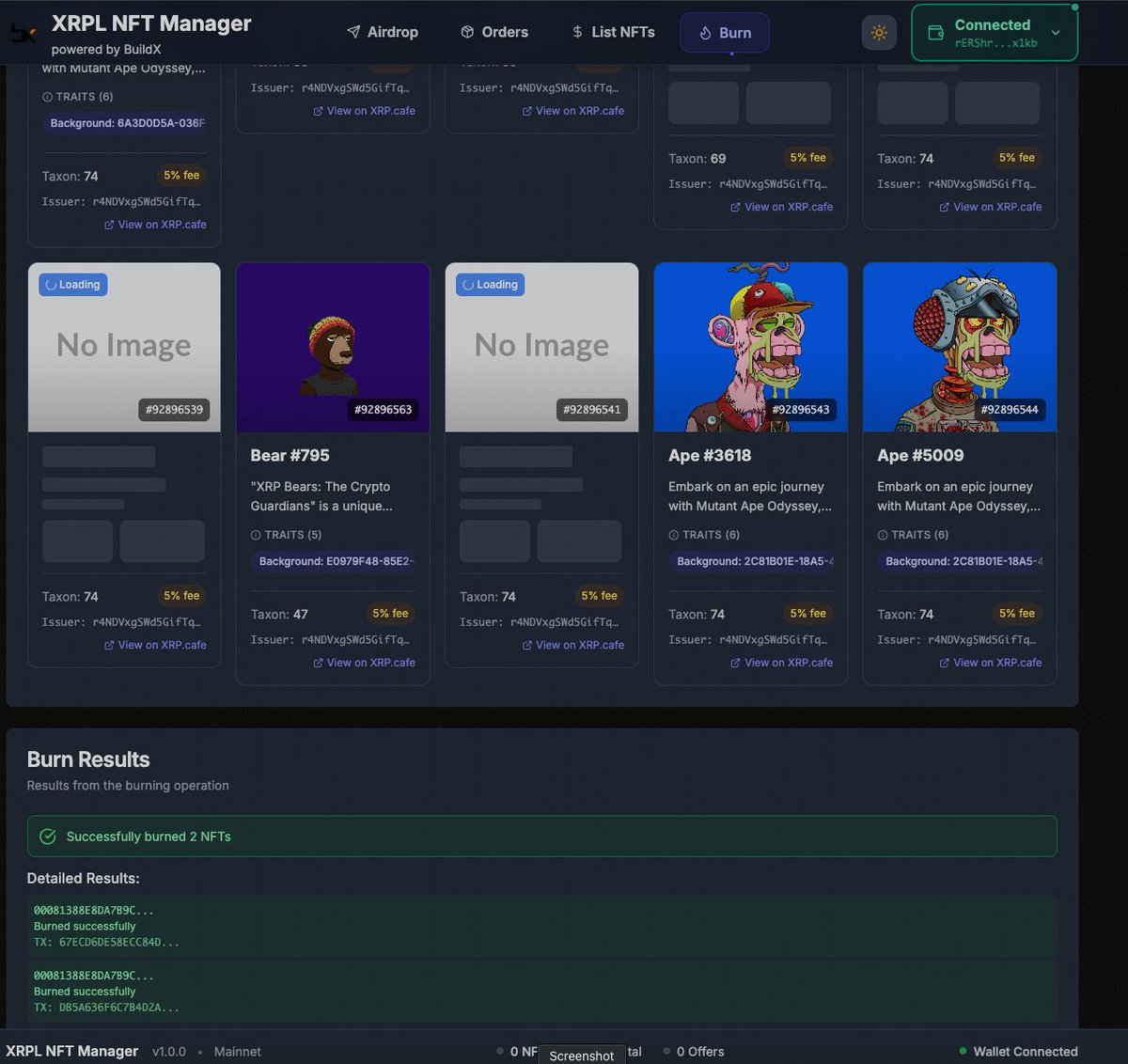
Task: Select NFT card #92896541
Action: click(x=541, y=347)
